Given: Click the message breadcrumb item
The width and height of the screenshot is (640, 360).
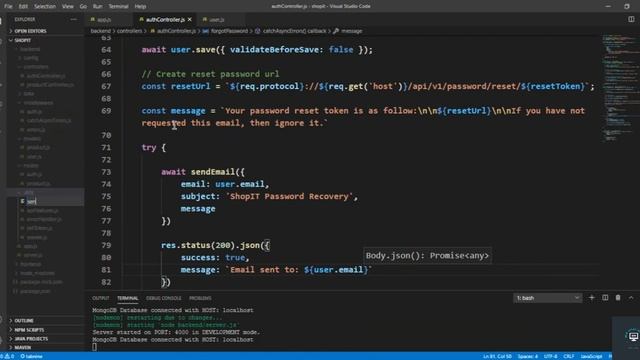Looking at the screenshot, I should 351,31.
